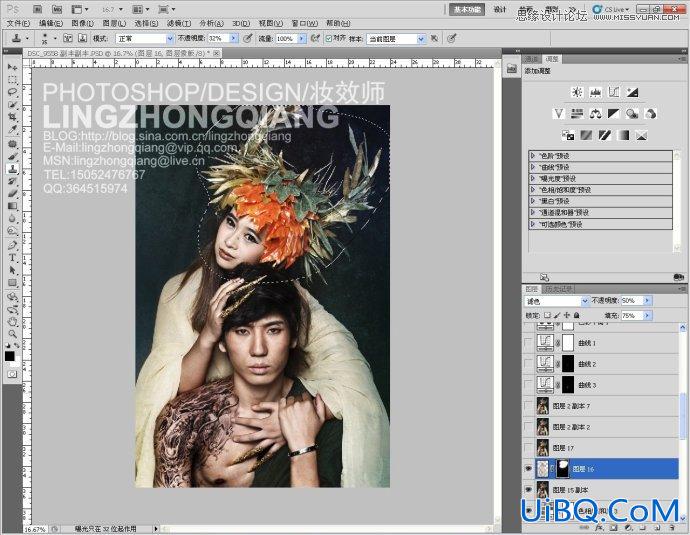
Task: Open the layer fill 75% slider arrow
Action: [647, 315]
